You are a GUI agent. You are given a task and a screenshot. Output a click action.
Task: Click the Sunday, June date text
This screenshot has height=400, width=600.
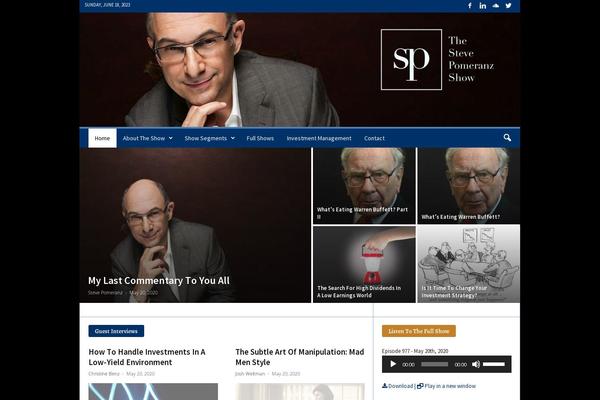coord(107,5)
